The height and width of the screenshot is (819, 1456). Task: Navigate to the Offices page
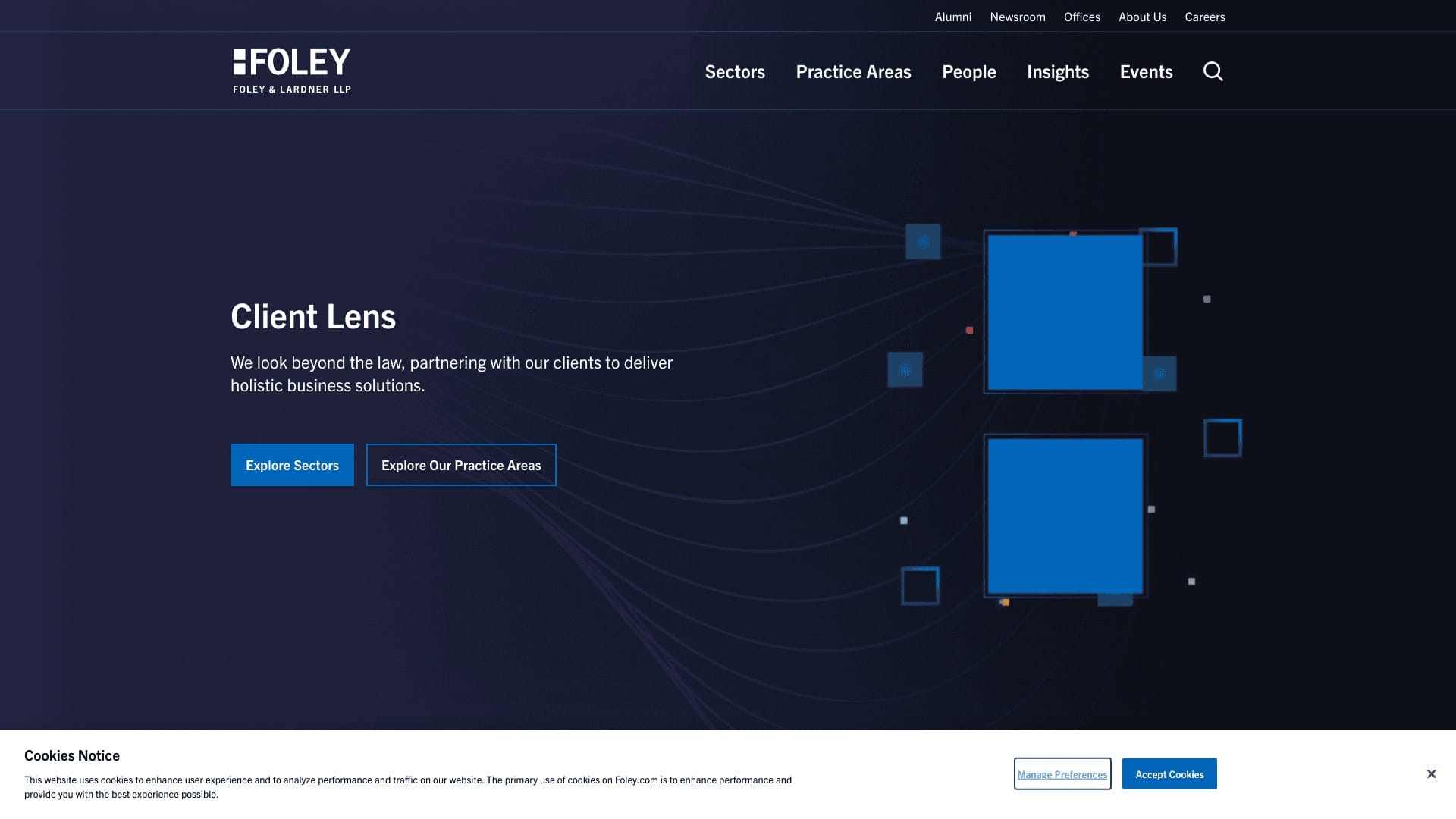[x=1081, y=16]
